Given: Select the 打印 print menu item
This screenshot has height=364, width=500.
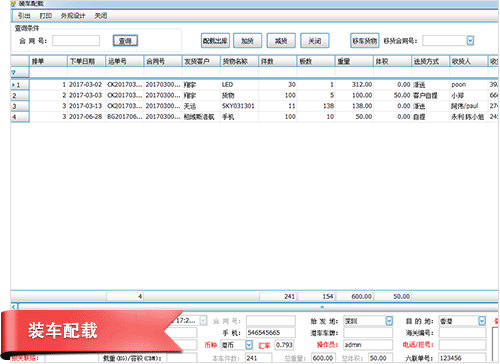Looking at the screenshot, I should point(46,16).
